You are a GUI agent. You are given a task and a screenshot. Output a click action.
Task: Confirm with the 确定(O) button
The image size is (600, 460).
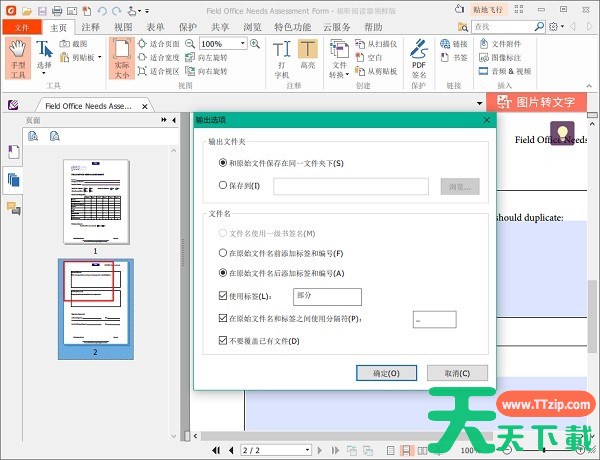[x=385, y=373]
